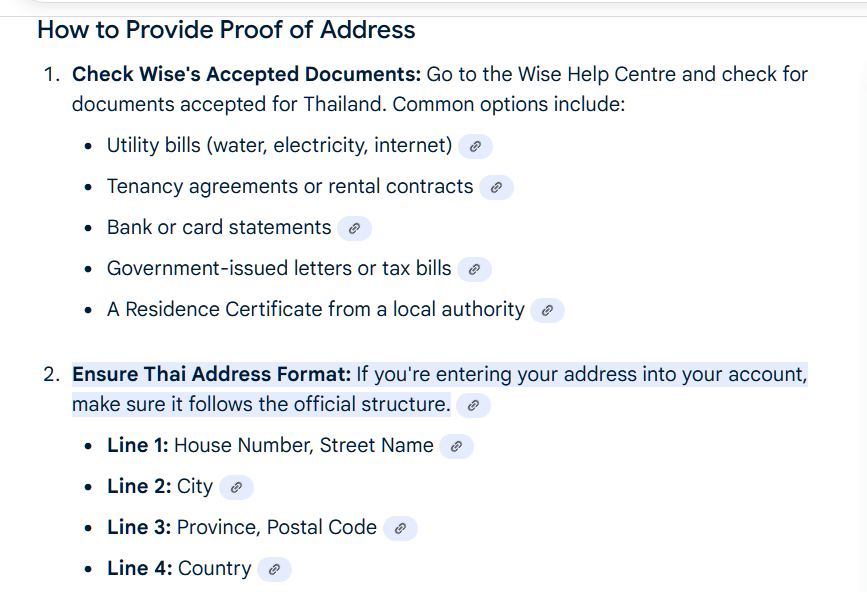Click link icon after Bank or card statements
The image size is (867, 592).
pyautogui.click(x=354, y=228)
